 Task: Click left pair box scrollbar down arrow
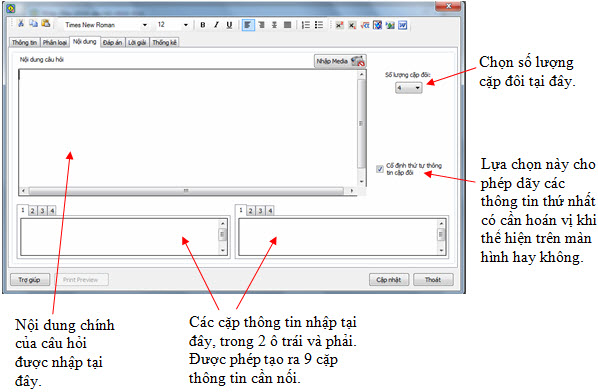(223, 250)
